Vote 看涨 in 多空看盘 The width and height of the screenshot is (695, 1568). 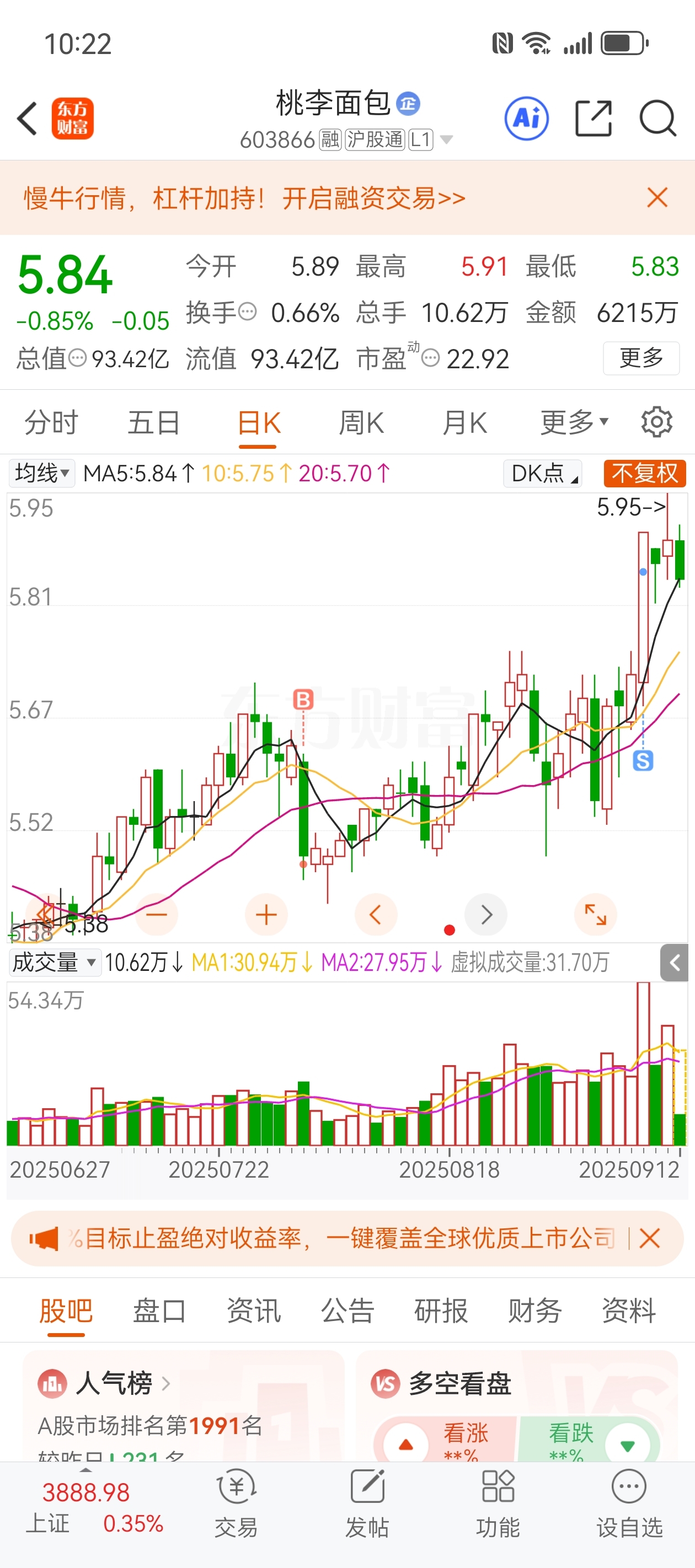pos(446,1440)
